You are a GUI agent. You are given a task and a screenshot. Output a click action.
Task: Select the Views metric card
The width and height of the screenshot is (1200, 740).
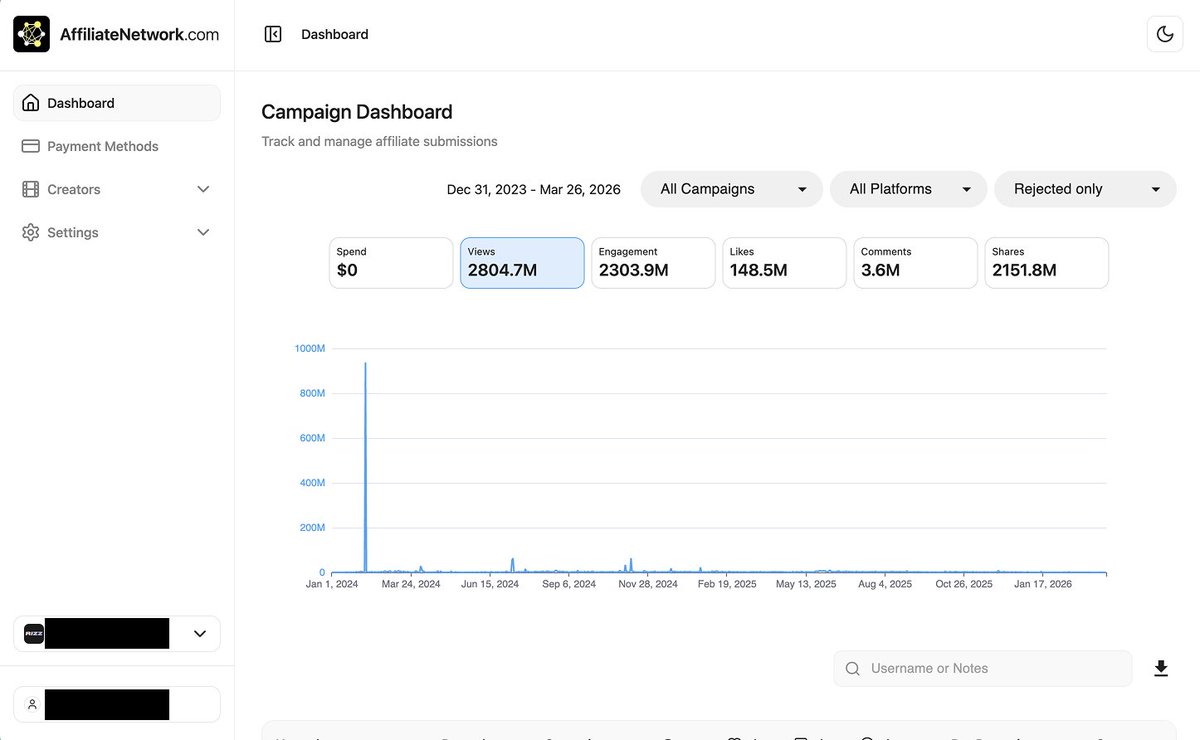(522, 263)
